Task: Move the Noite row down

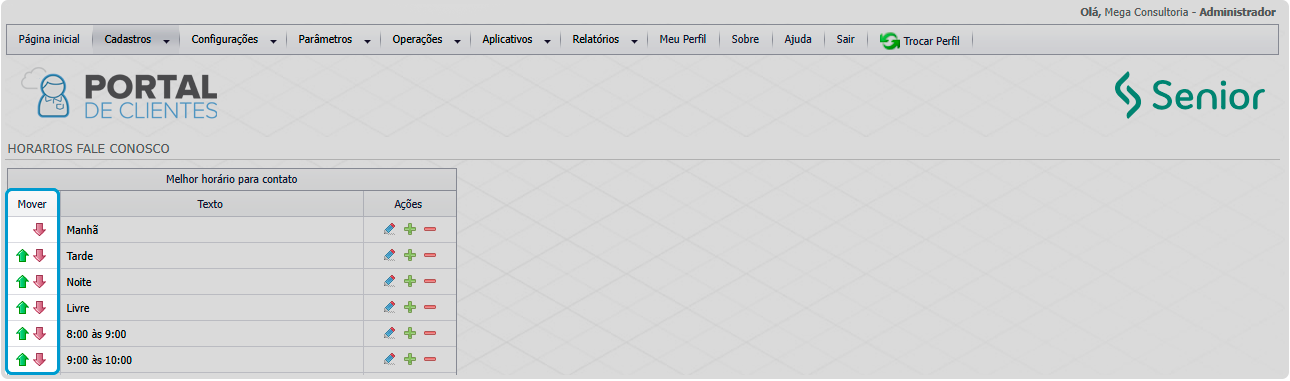Action: click(40, 281)
